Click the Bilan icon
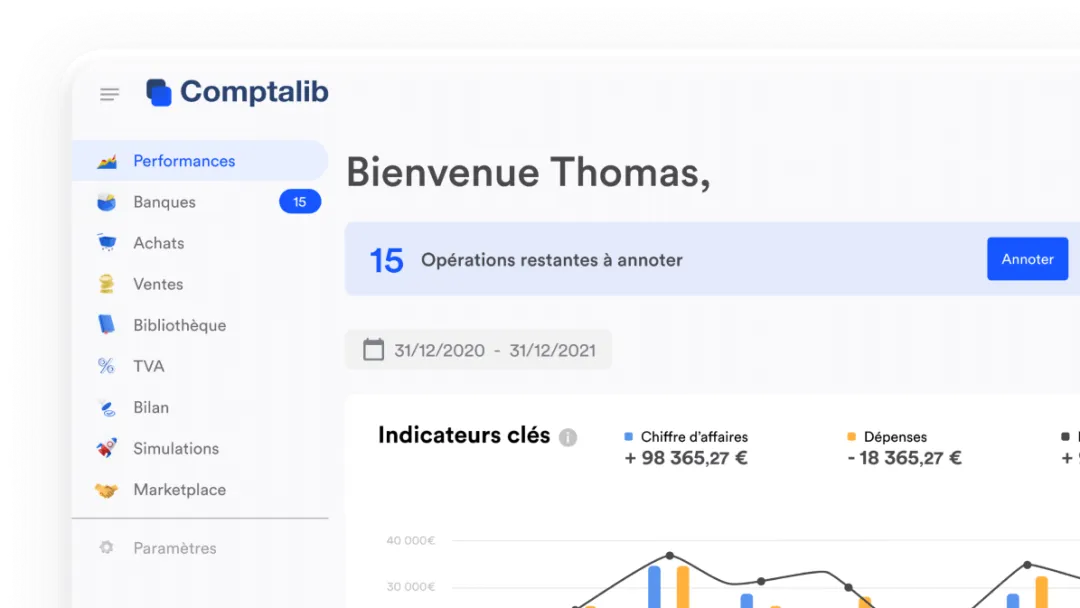 [x=107, y=408]
